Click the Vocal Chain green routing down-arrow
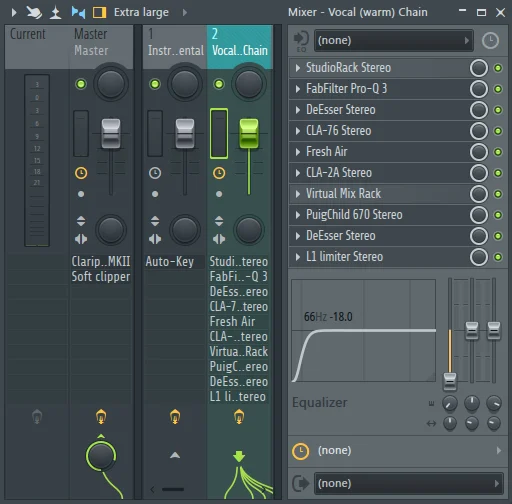Screen dimensions: 512x504 tap(239, 456)
